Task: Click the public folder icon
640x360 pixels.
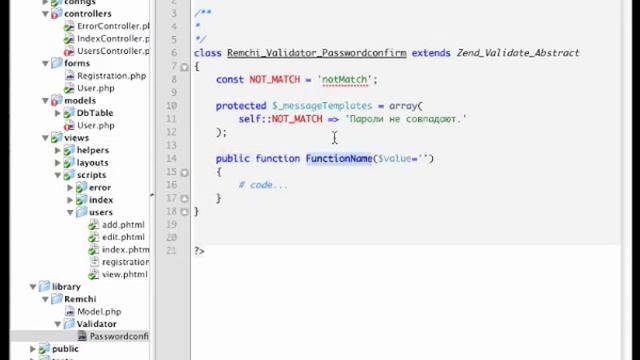Action: (x=44, y=349)
